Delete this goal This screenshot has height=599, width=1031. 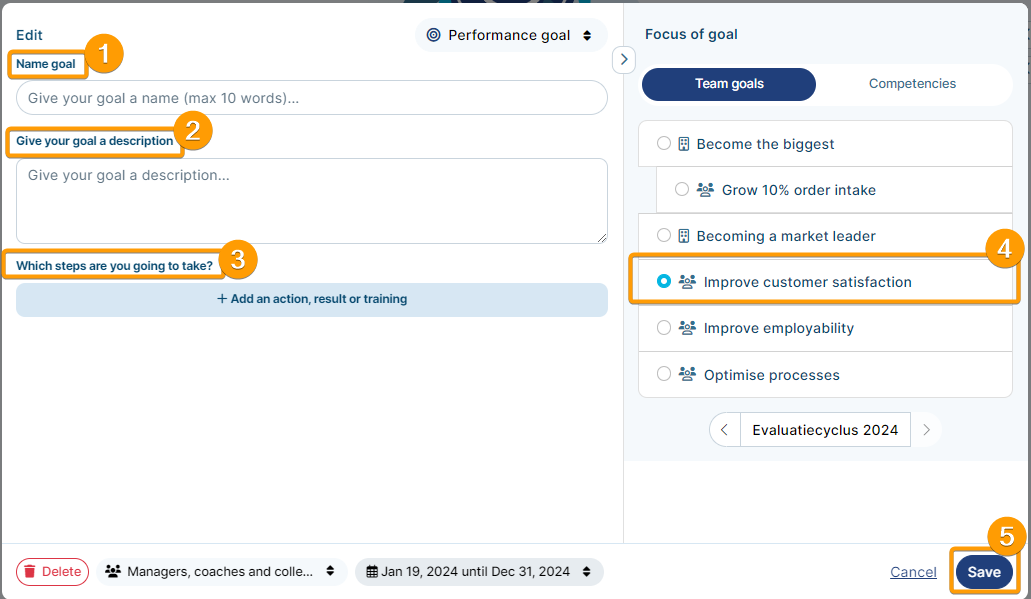[53, 572]
